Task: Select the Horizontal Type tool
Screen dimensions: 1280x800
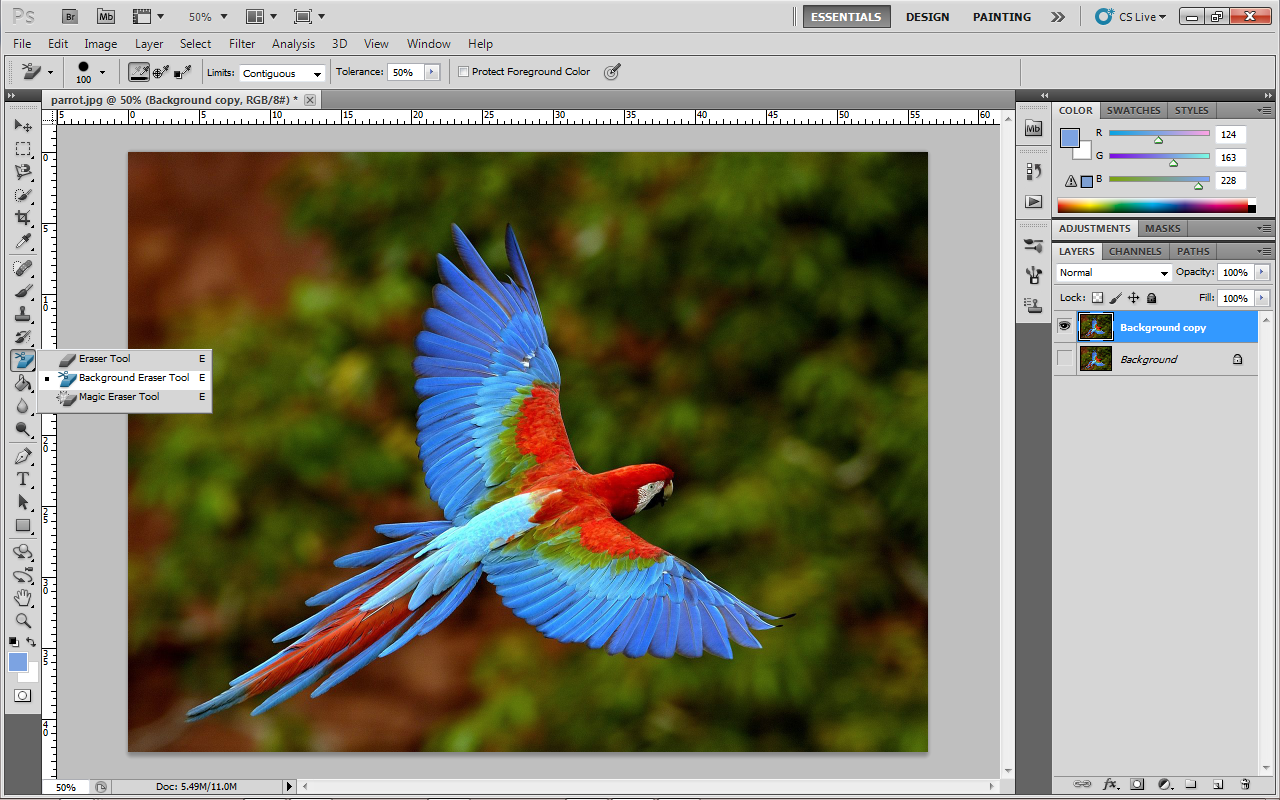Action: 23,479
